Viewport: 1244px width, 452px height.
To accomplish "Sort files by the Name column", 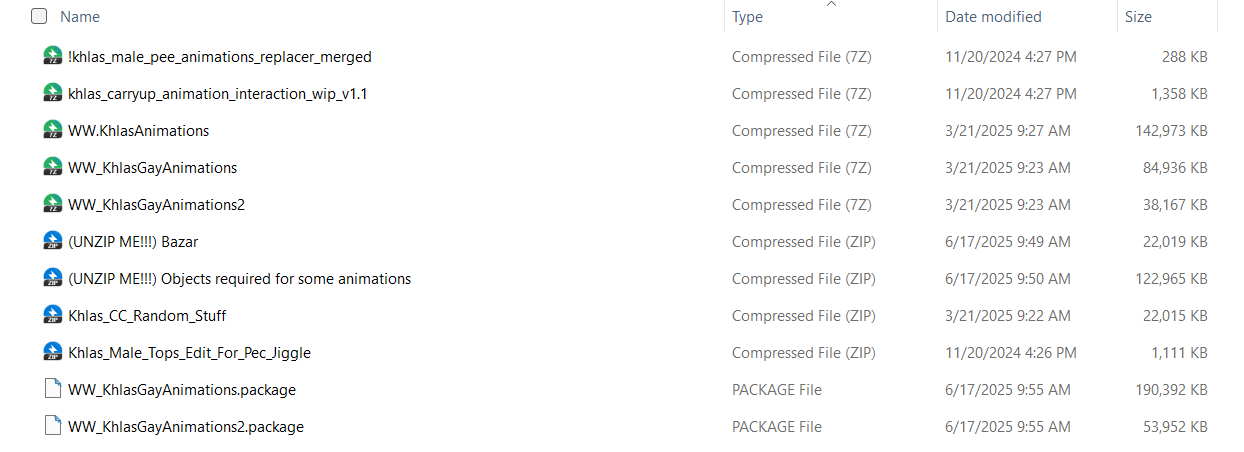I will [x=80, y=17].
